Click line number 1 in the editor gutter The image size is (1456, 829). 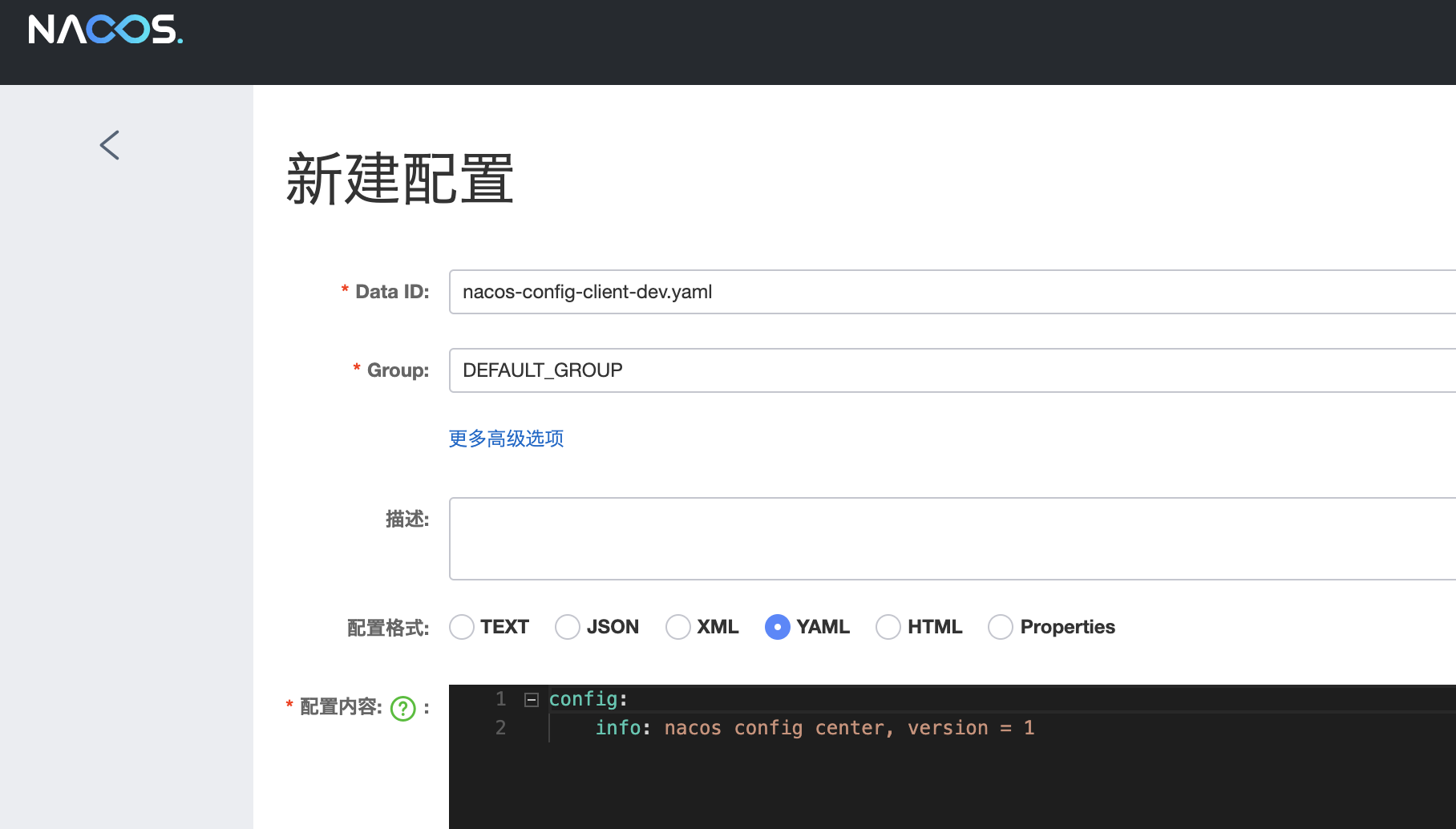[500, 699]
